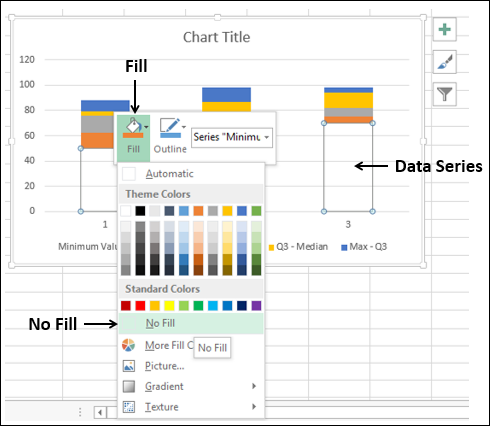This screenshot has width=490, height=426.
Task: Choose the Picture... fill option
Action: tap(191, 366)
